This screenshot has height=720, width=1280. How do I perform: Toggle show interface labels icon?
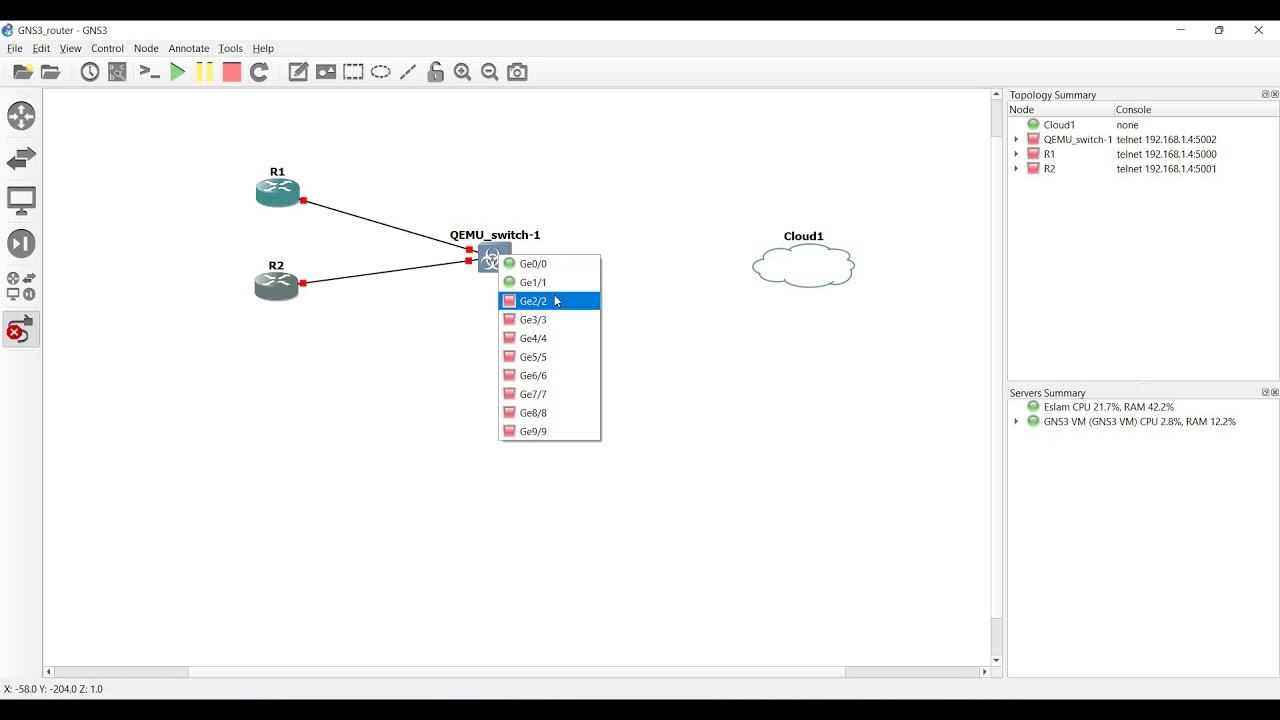(118, 72)
